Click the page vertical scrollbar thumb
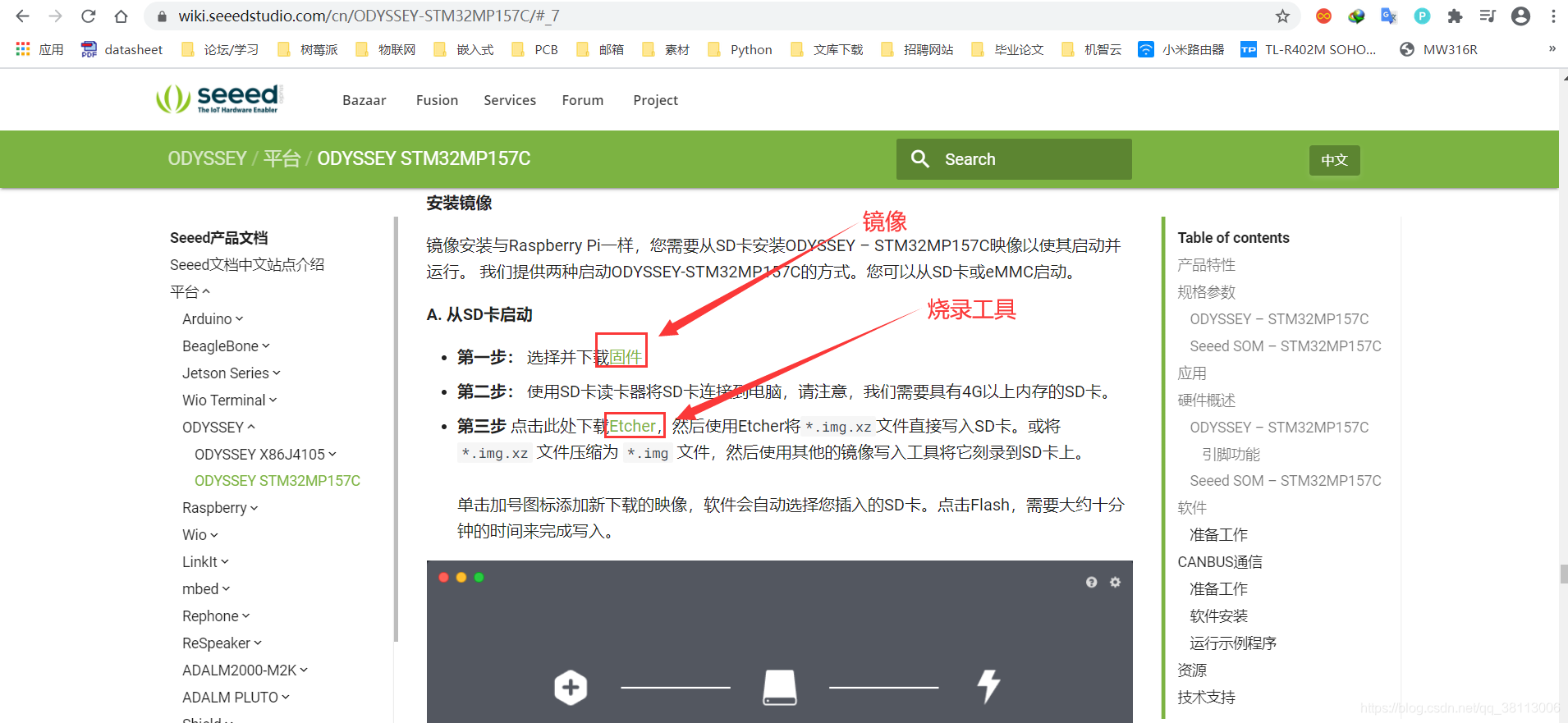 (1564, 574)
